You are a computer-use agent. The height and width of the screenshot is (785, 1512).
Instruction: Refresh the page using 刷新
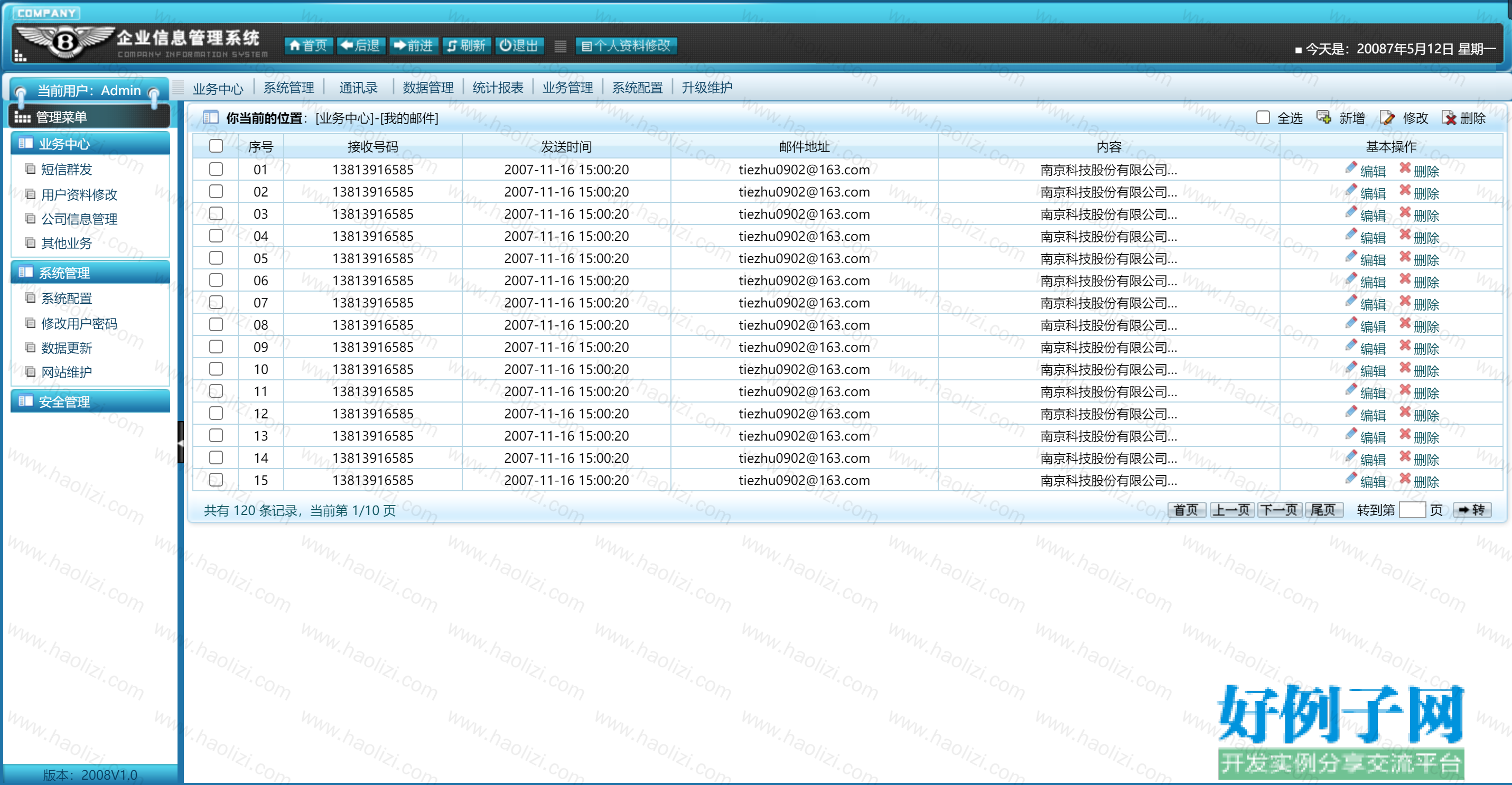click(466, 45)
